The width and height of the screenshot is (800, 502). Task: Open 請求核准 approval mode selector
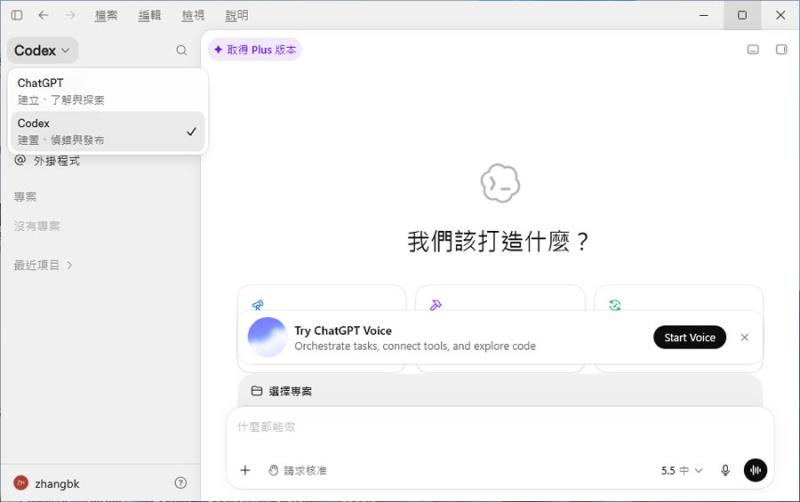pyautogui.click(x=297, y=470)
